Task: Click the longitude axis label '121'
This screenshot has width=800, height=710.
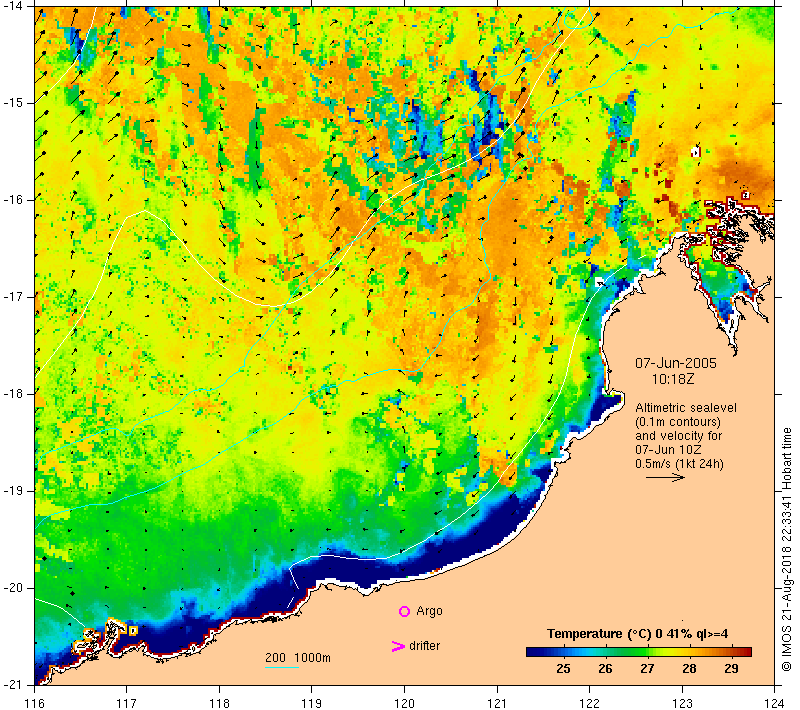Action: (x=497, y=703)
